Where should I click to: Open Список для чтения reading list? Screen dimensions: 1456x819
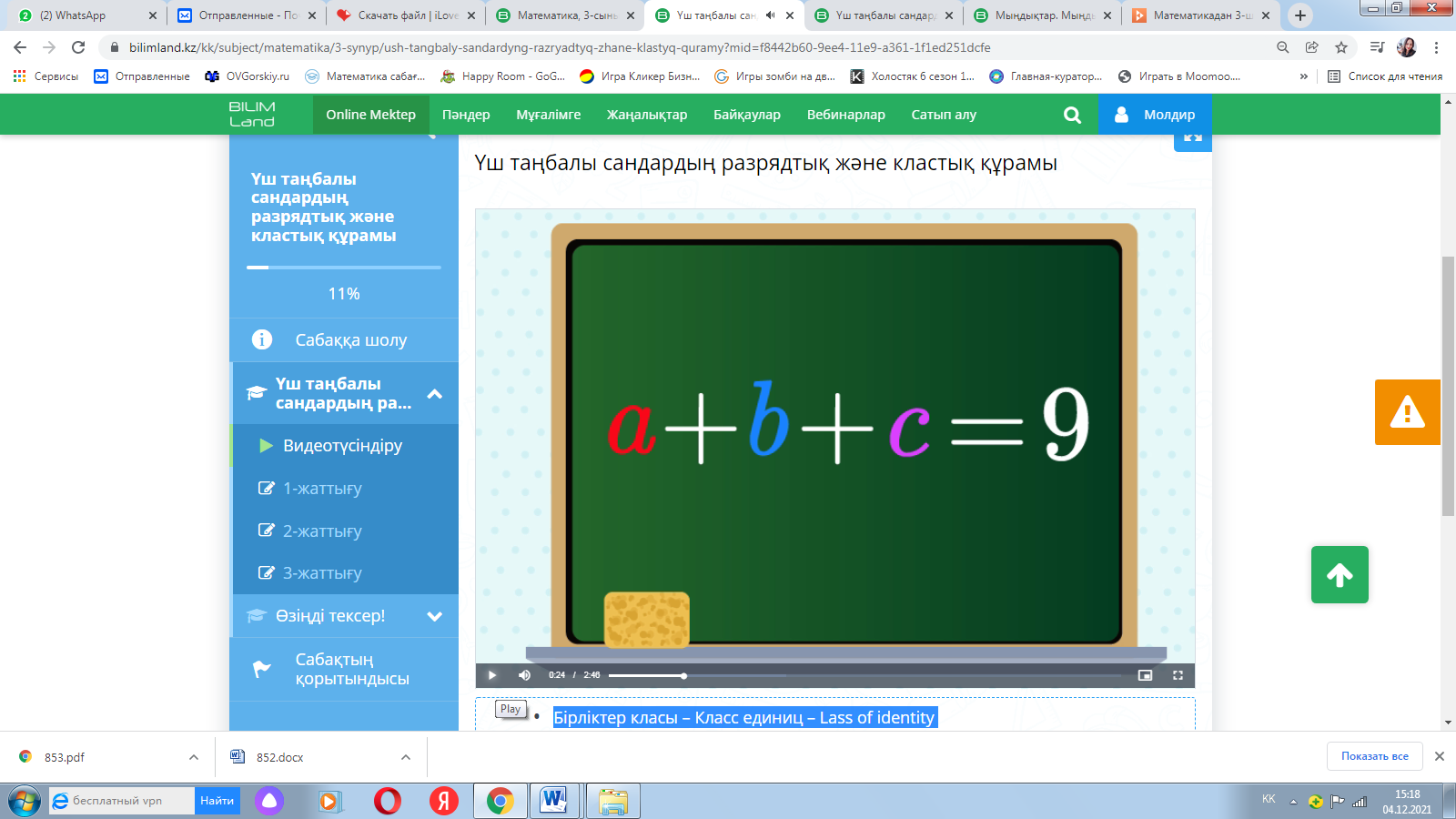(1385, 76)
